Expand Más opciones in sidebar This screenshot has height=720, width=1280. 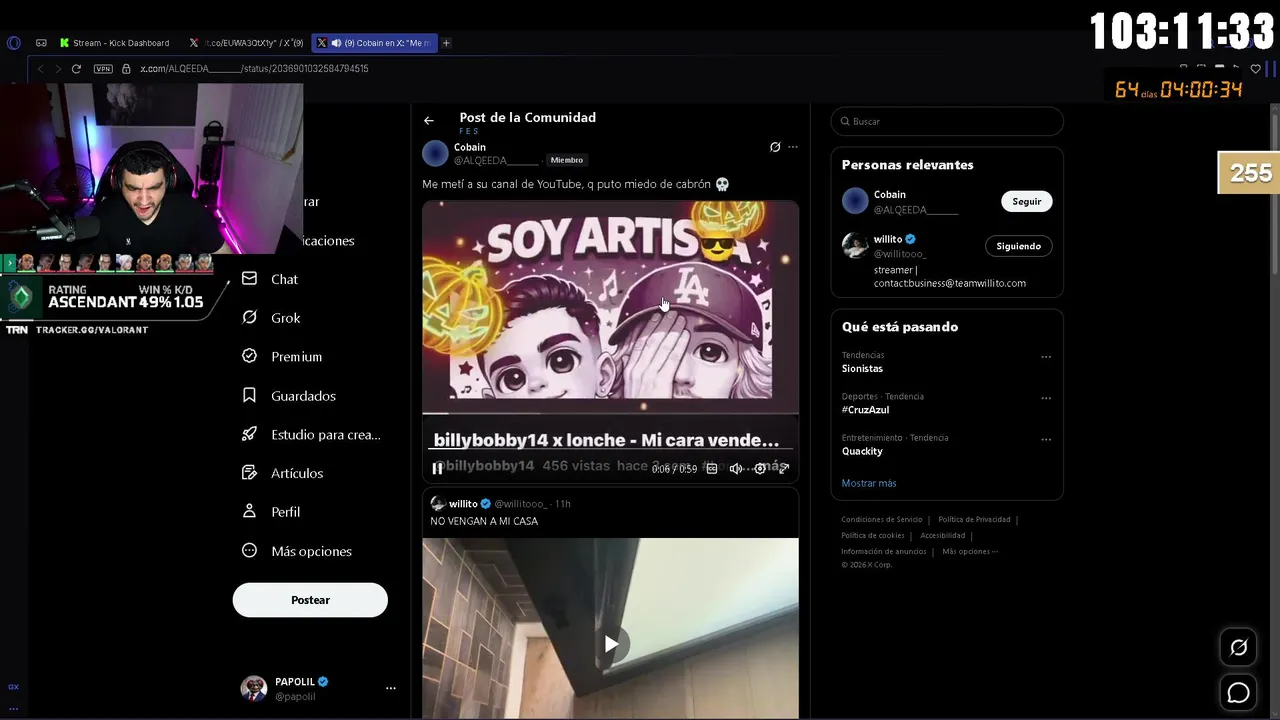(298, 551)
